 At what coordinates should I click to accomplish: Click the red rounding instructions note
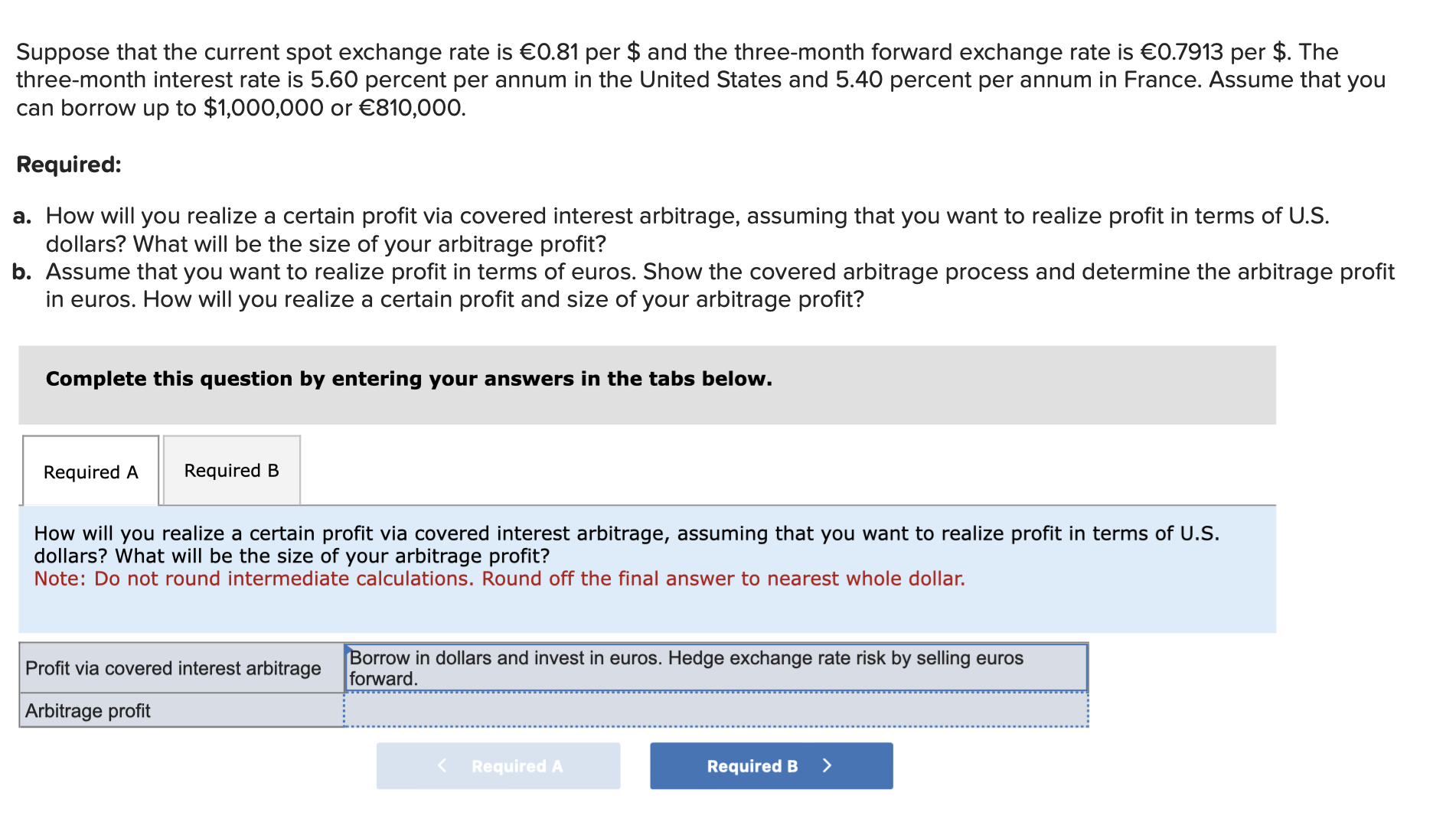[x=499, y=579]
